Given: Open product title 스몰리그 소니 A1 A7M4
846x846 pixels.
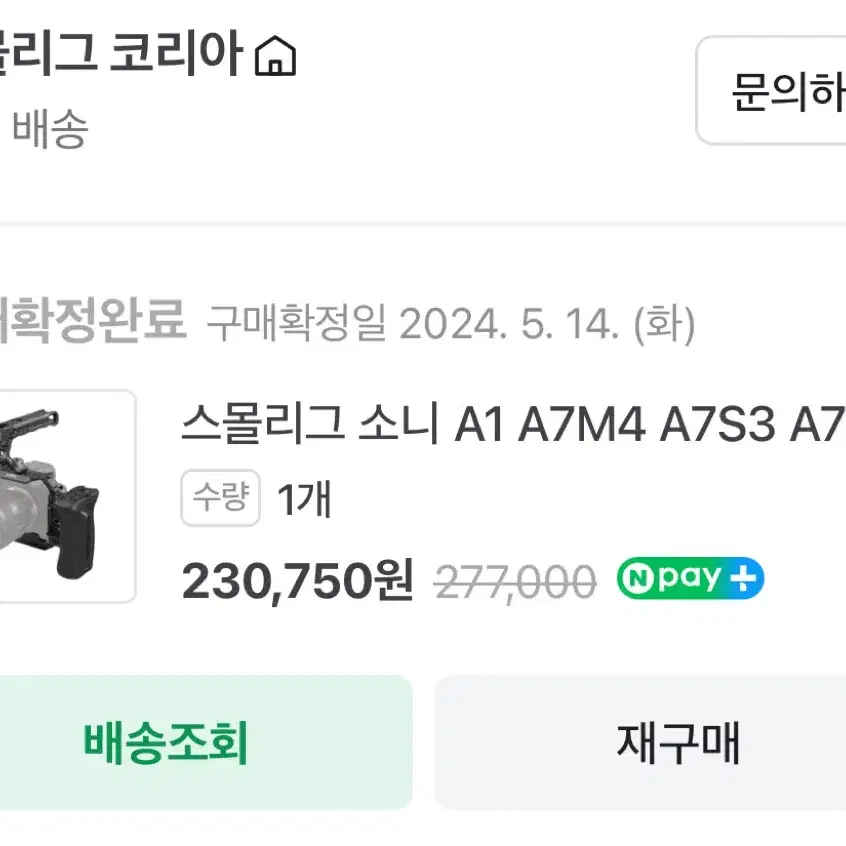Looking at the screenshot, I should click(513, 424).
